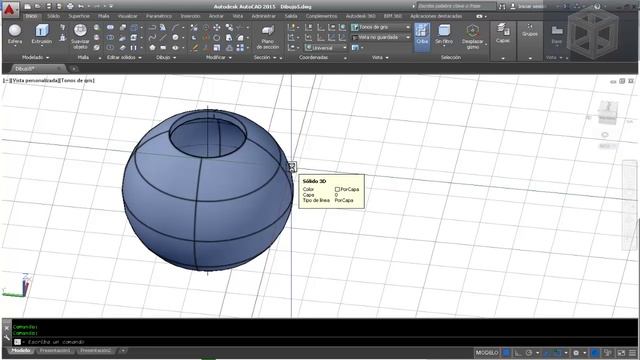Toggle hardware acceleration blue circle in status bar

[x=596, y=353]
